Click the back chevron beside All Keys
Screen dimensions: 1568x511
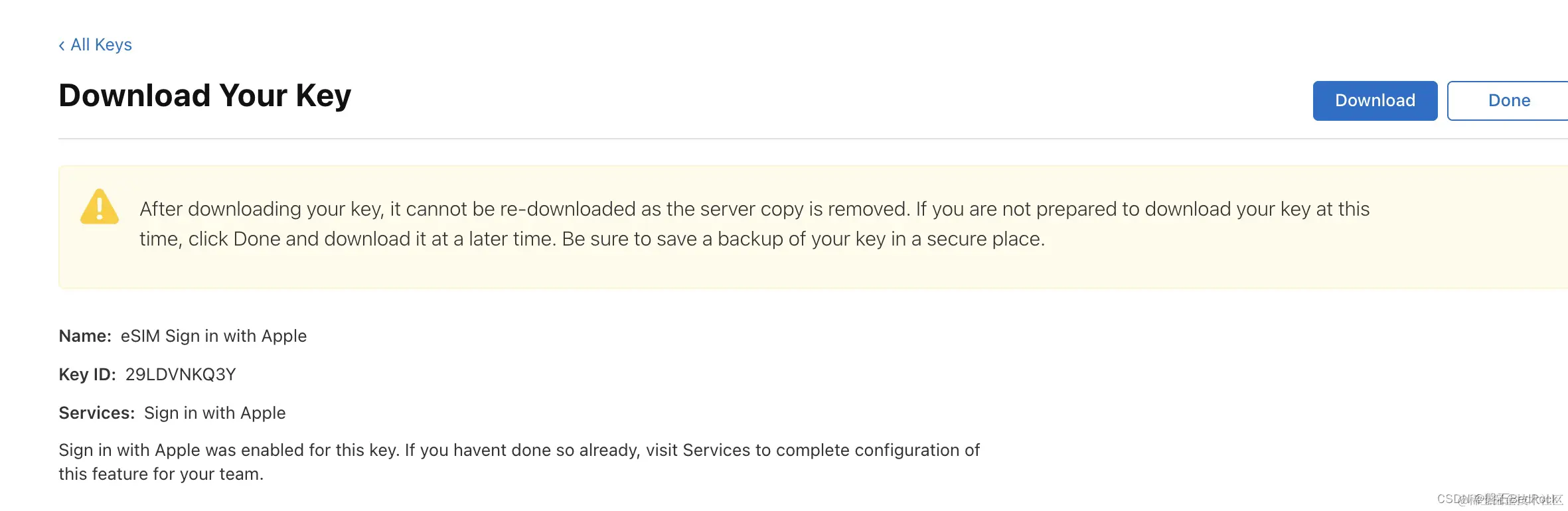point(62,45)
